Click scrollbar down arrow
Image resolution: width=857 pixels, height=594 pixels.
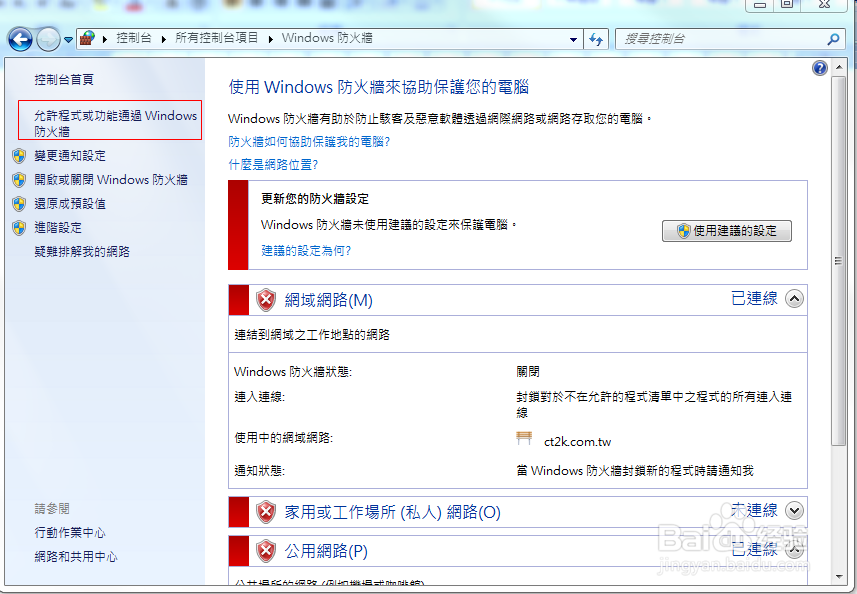coord(838,577)
